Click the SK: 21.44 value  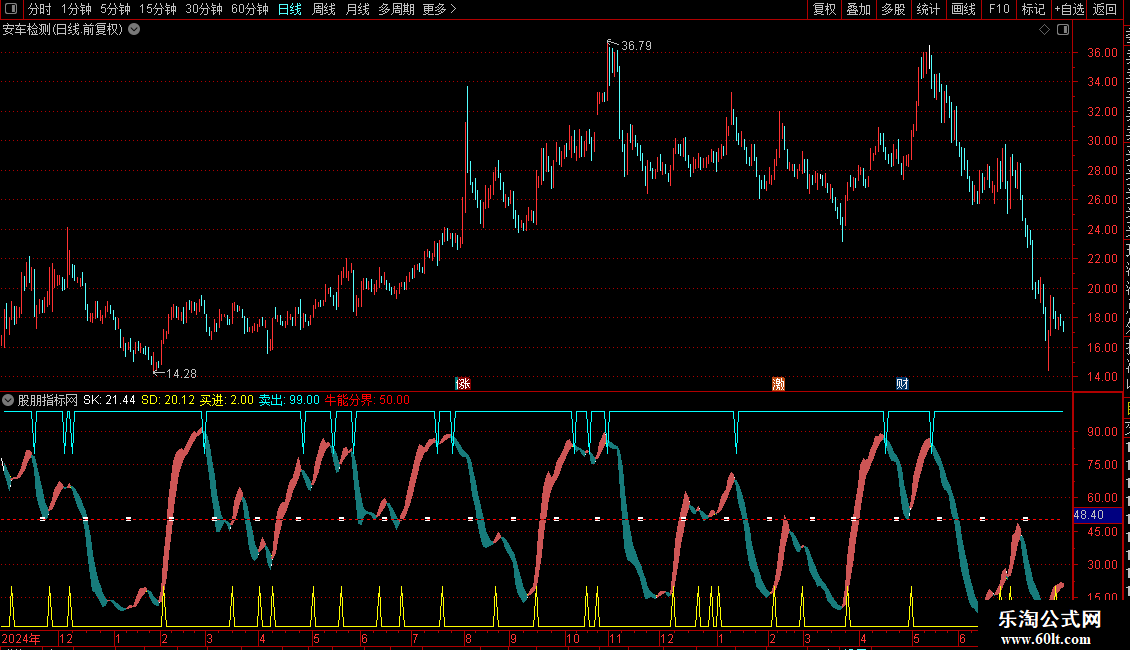tap(109, 400)
